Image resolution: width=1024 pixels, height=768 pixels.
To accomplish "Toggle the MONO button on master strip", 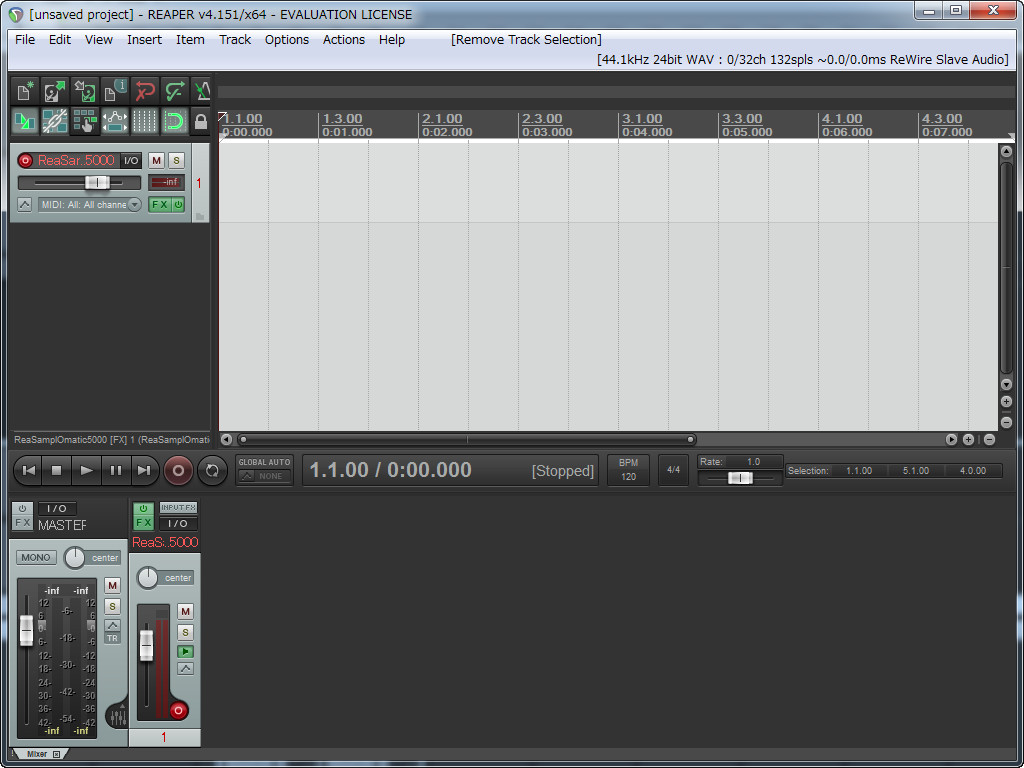I will point(36,558).
